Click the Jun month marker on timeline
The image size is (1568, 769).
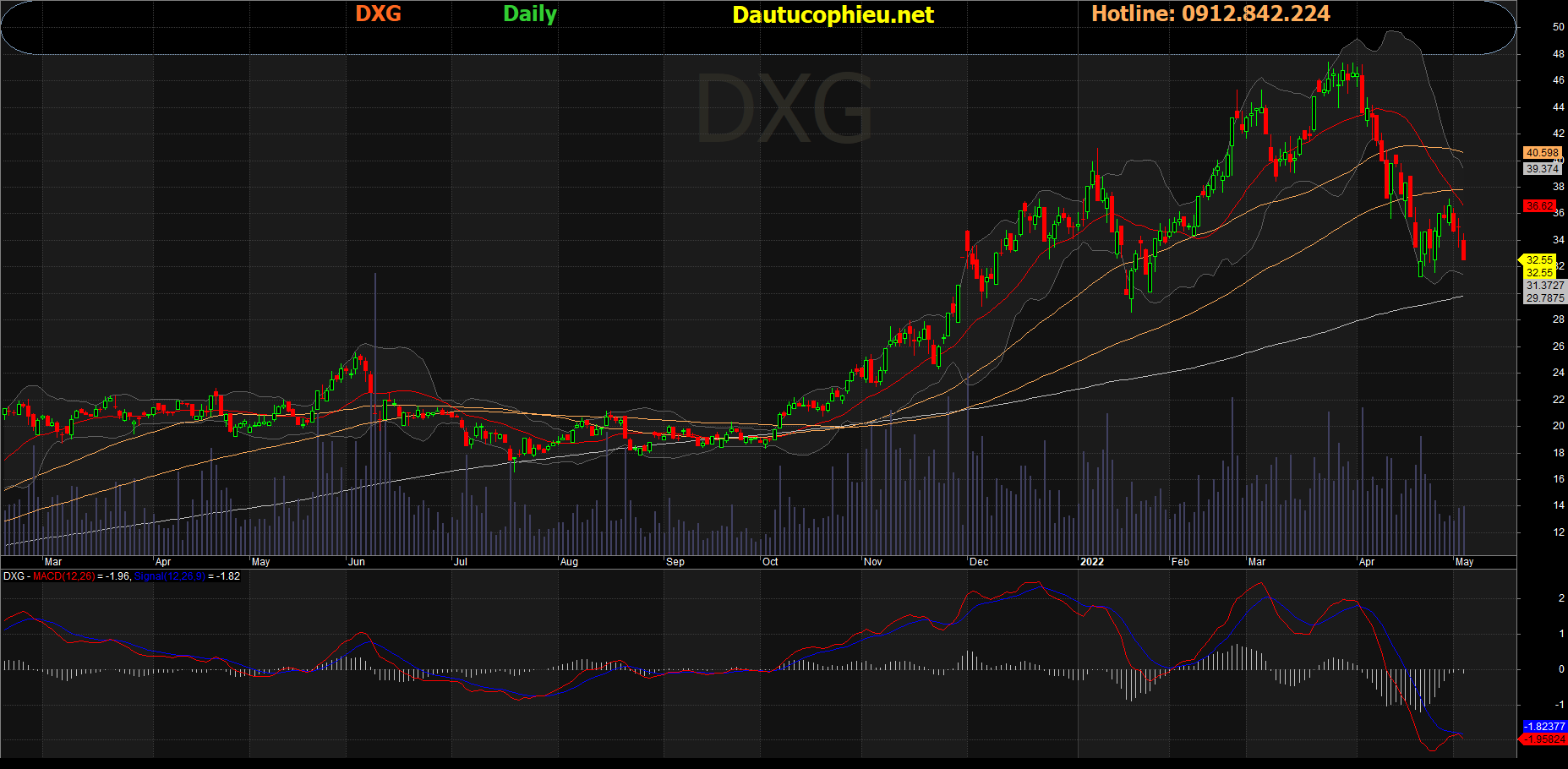(357, 562)
